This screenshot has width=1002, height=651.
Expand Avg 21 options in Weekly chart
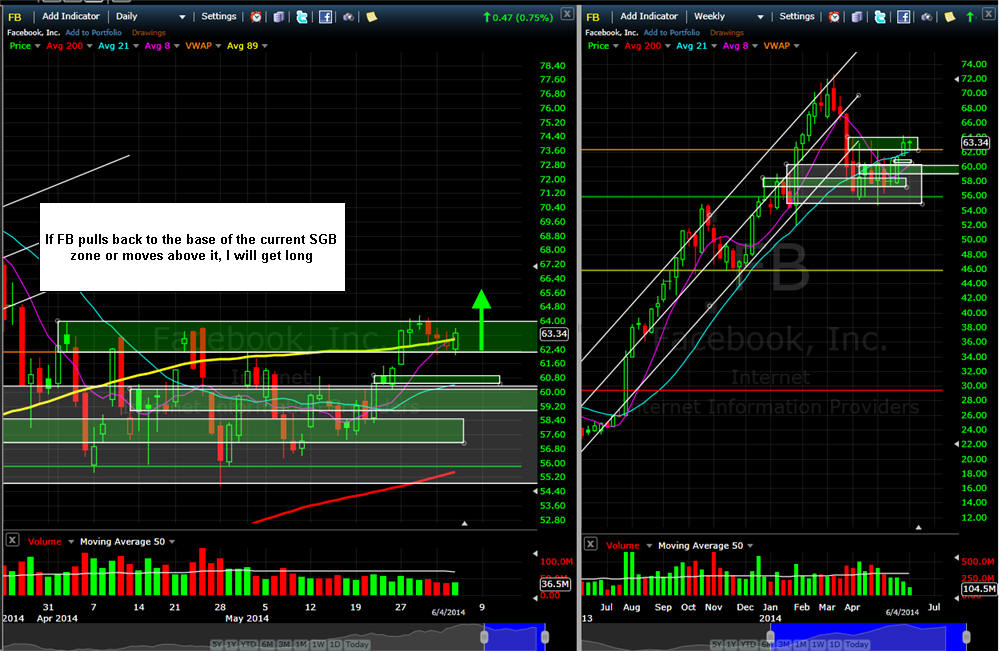click(714, 46)
